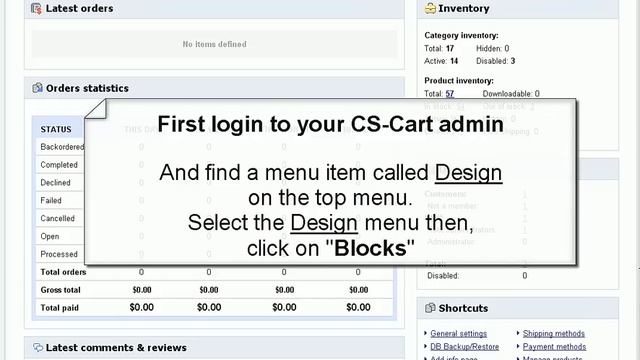Click the STATUS column header

pyautogui.click(x=56, y=129)
